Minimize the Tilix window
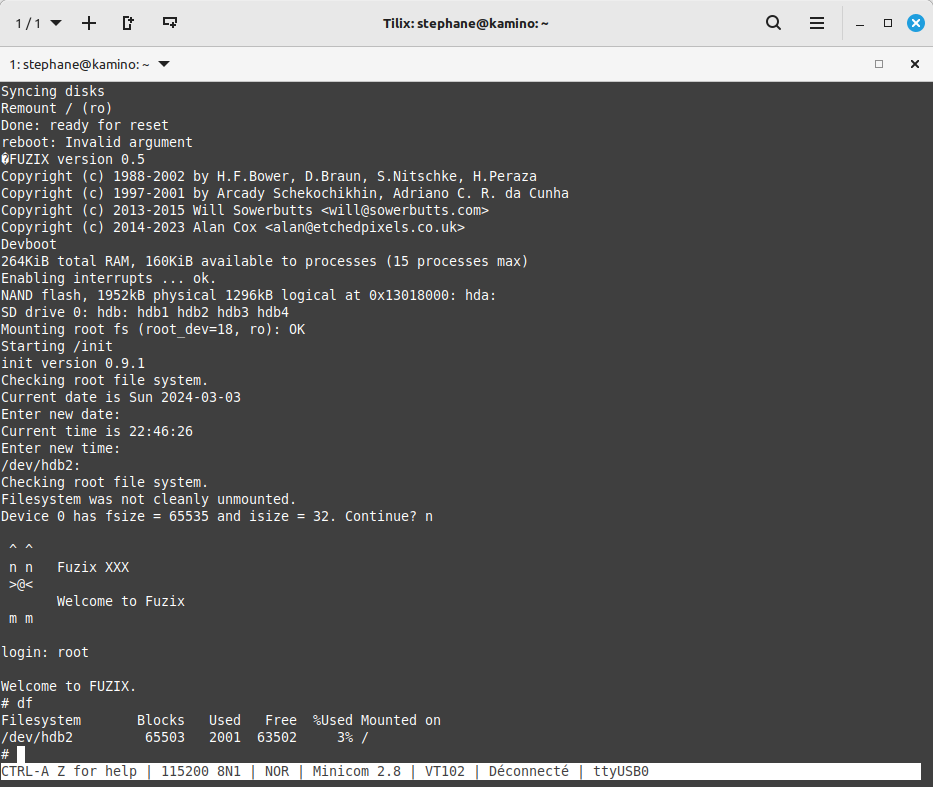This screenshot has height=787, width=933. tap(860, 24)
